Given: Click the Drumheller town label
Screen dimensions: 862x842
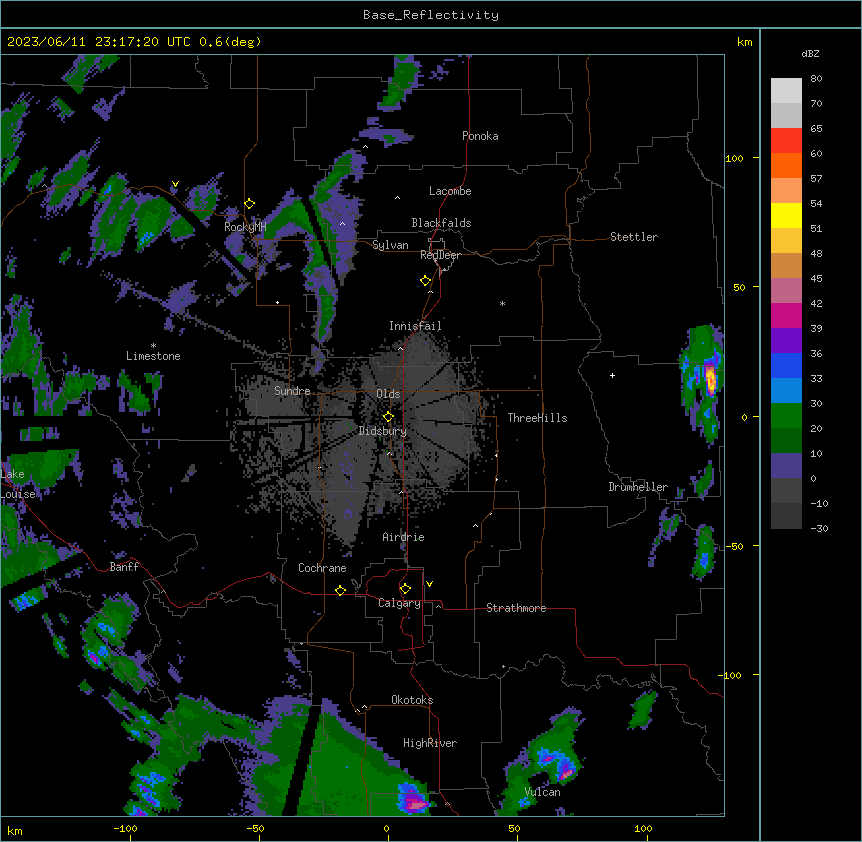Looking at the screenshot, I should click(x=638, y=487).
